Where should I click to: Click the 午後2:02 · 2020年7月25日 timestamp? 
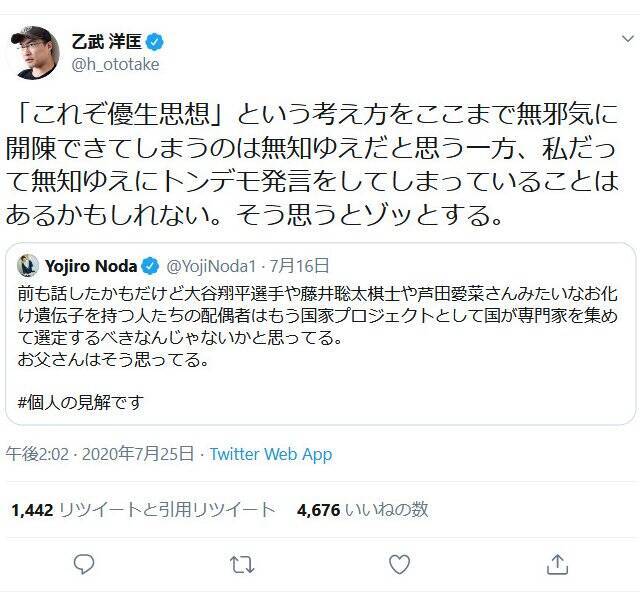click(101, 454)
